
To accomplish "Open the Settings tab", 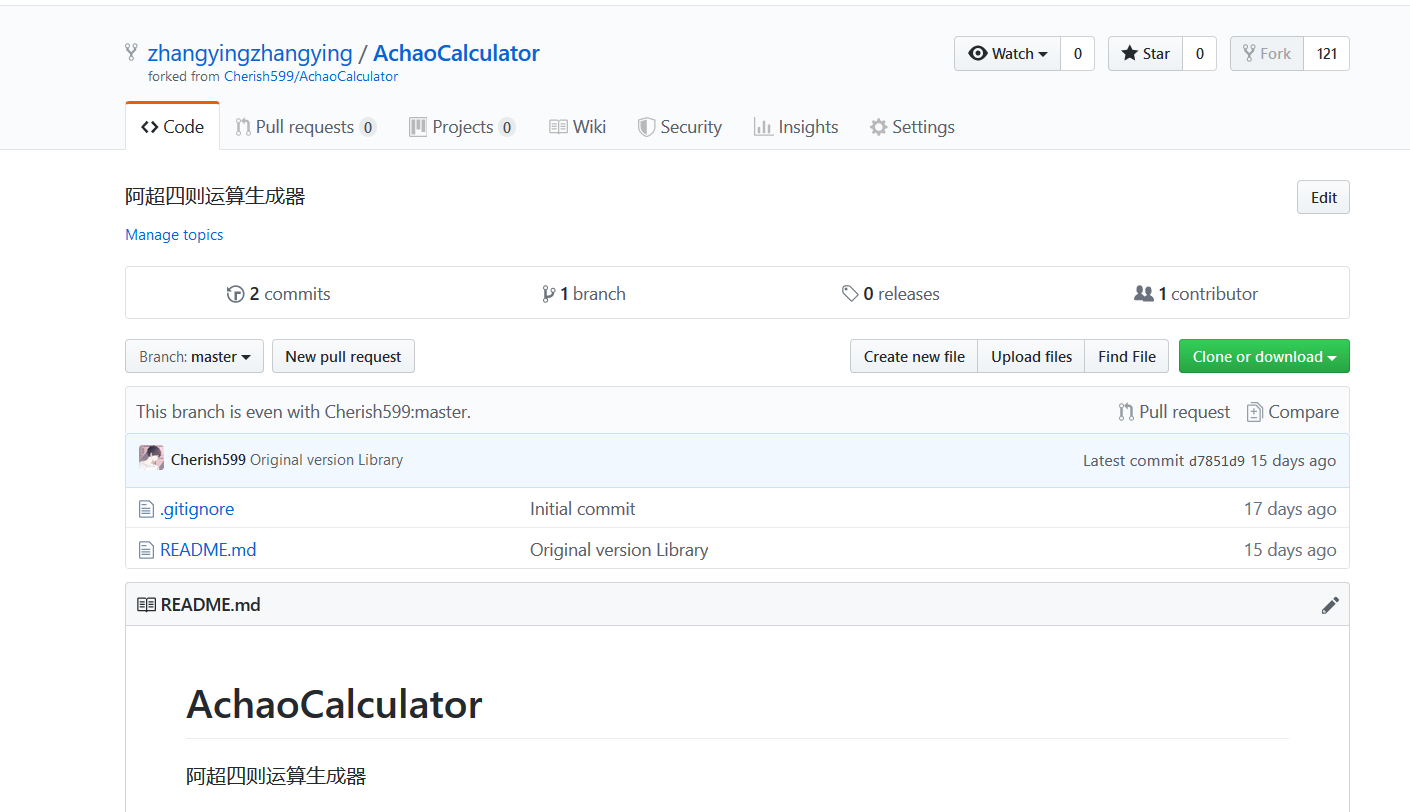I will point(912,127).
